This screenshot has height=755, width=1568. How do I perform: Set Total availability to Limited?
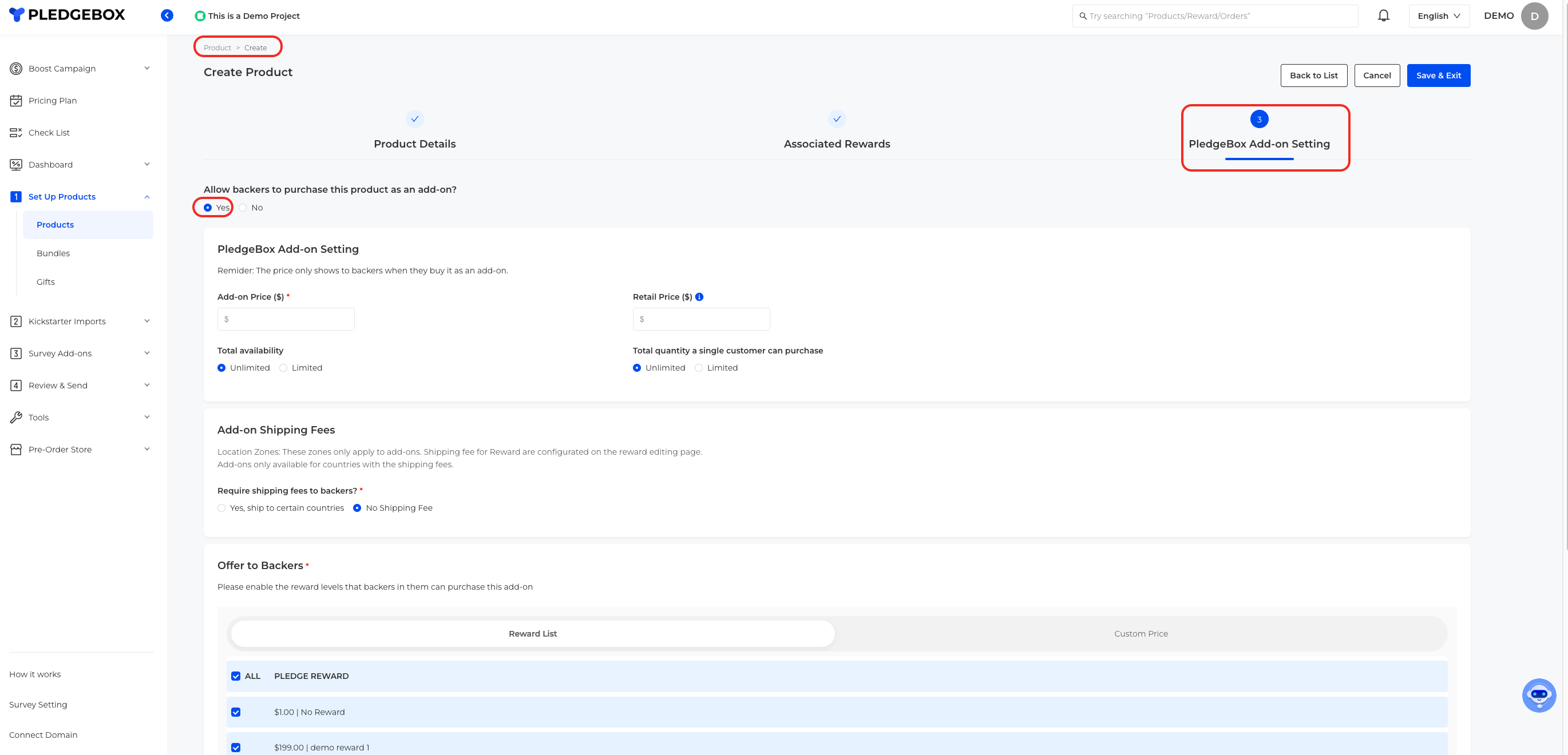pyautogui.click(x=283, y=368)
